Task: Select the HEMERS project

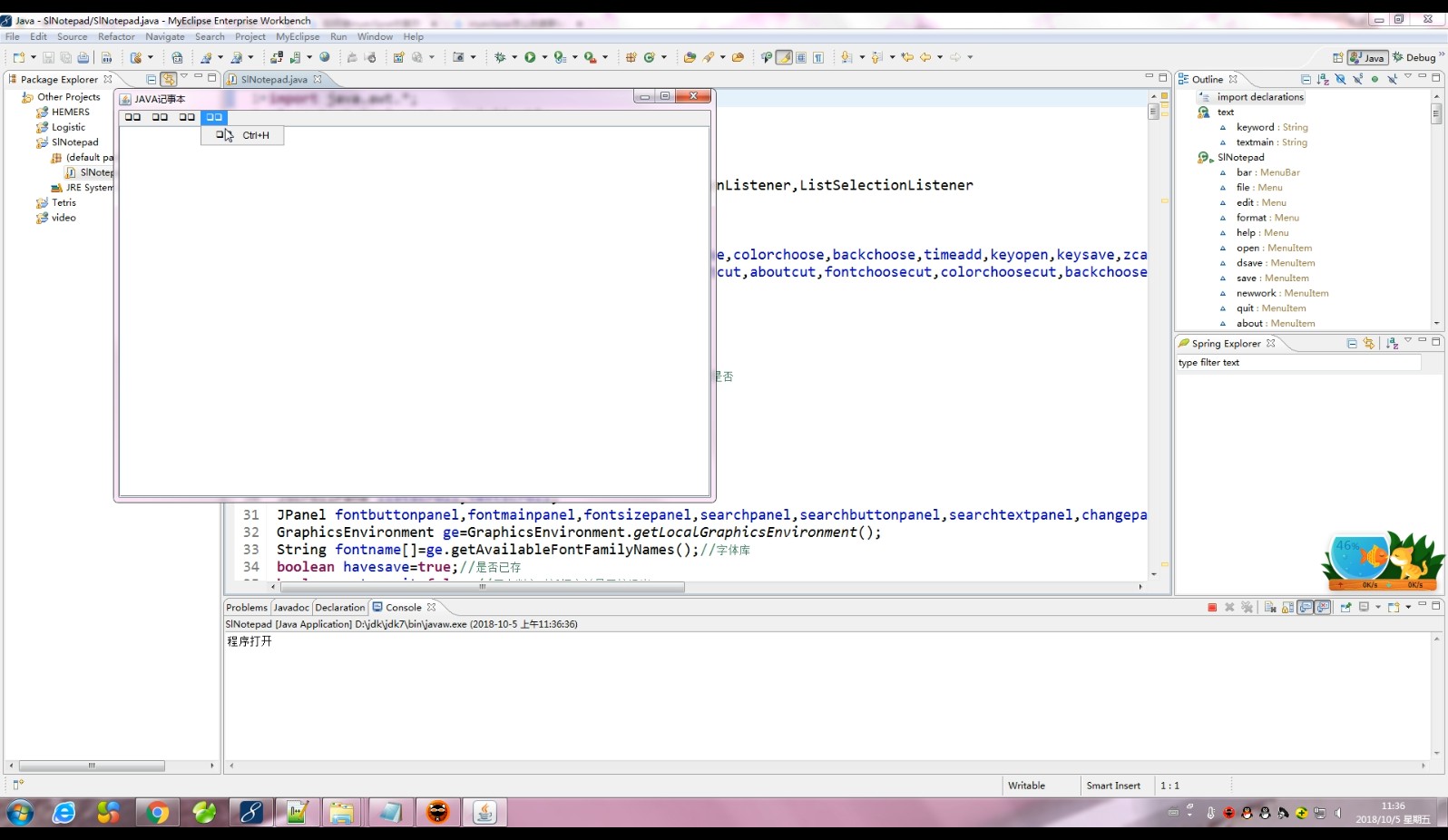Action: pos(71,112)
